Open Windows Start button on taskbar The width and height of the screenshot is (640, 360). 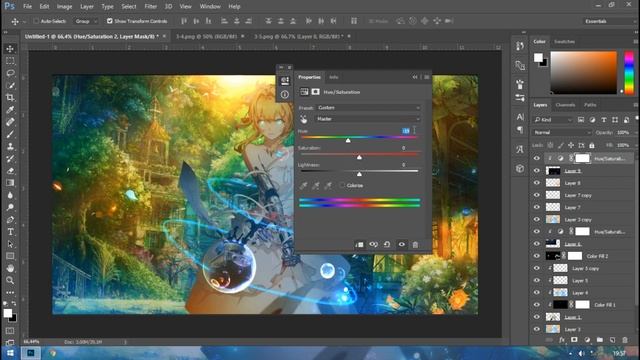[10, 353]
